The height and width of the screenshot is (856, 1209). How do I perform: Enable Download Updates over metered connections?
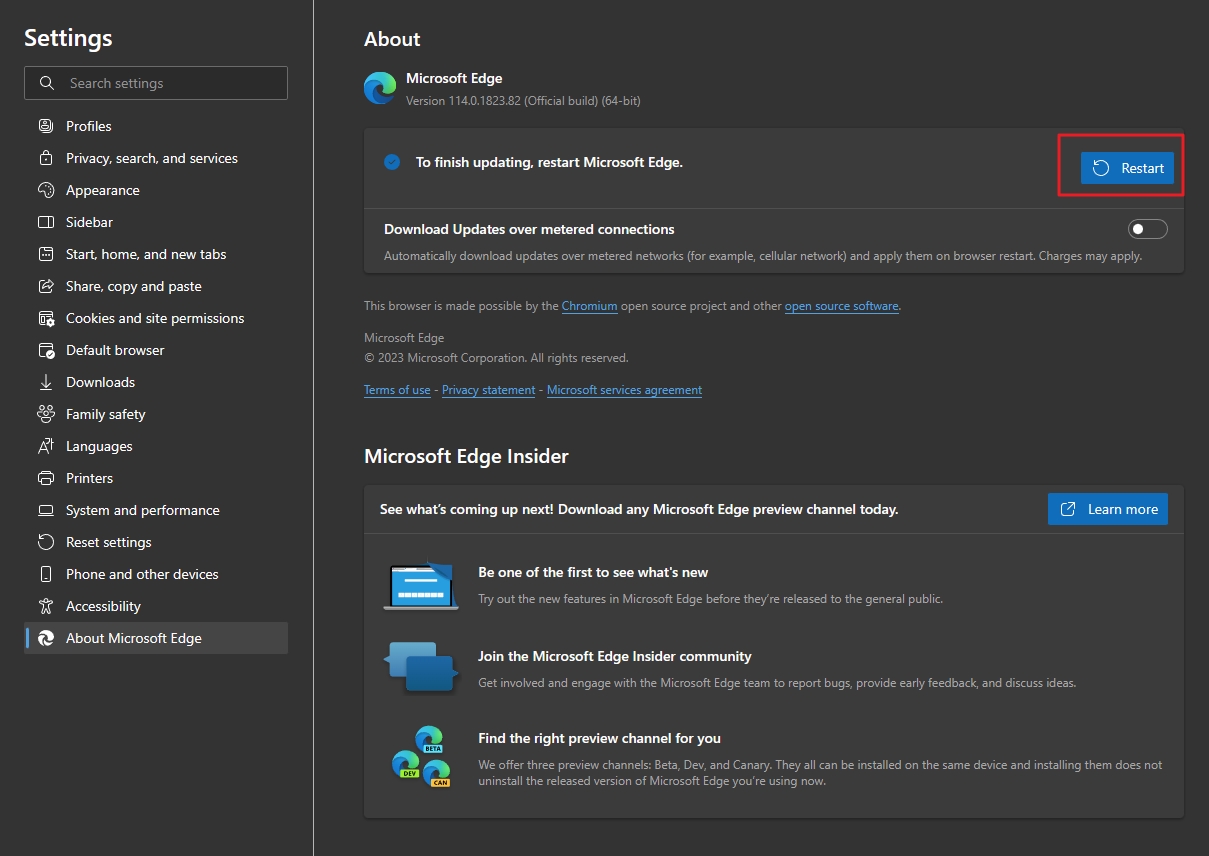pyautogui.click(x=1147, y=229)
